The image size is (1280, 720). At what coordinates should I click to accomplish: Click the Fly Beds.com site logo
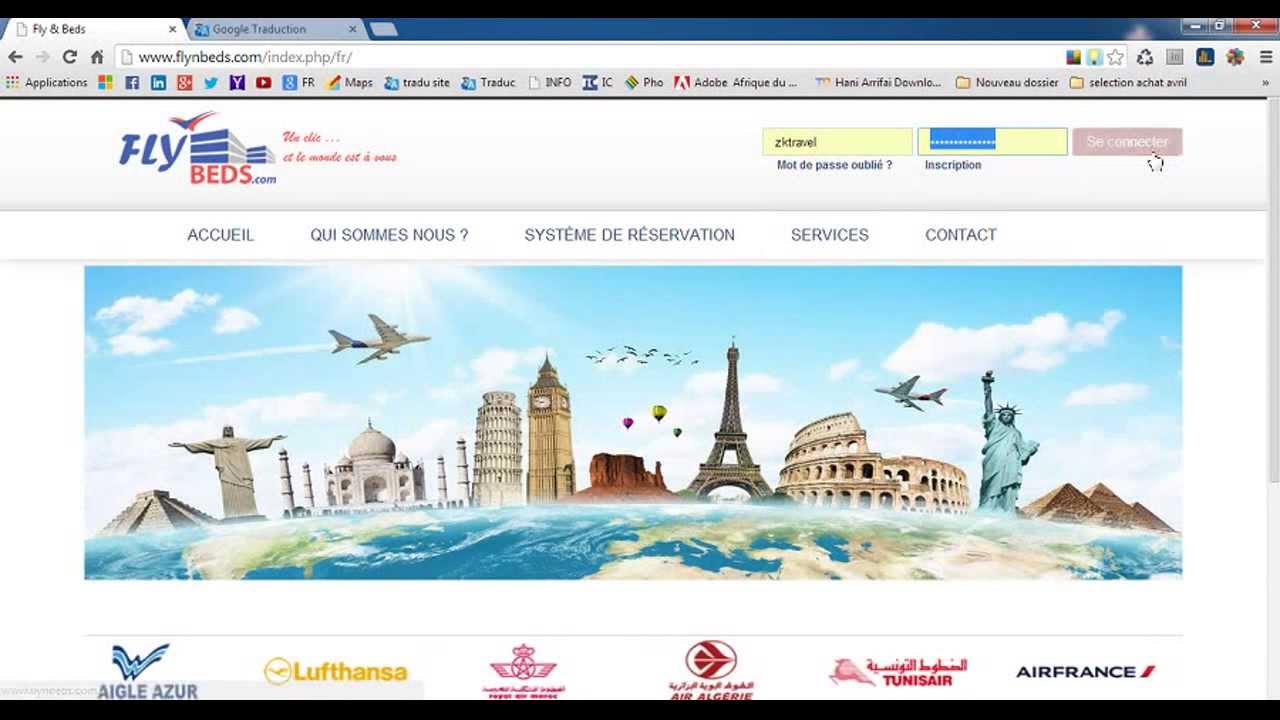(197, 148)
